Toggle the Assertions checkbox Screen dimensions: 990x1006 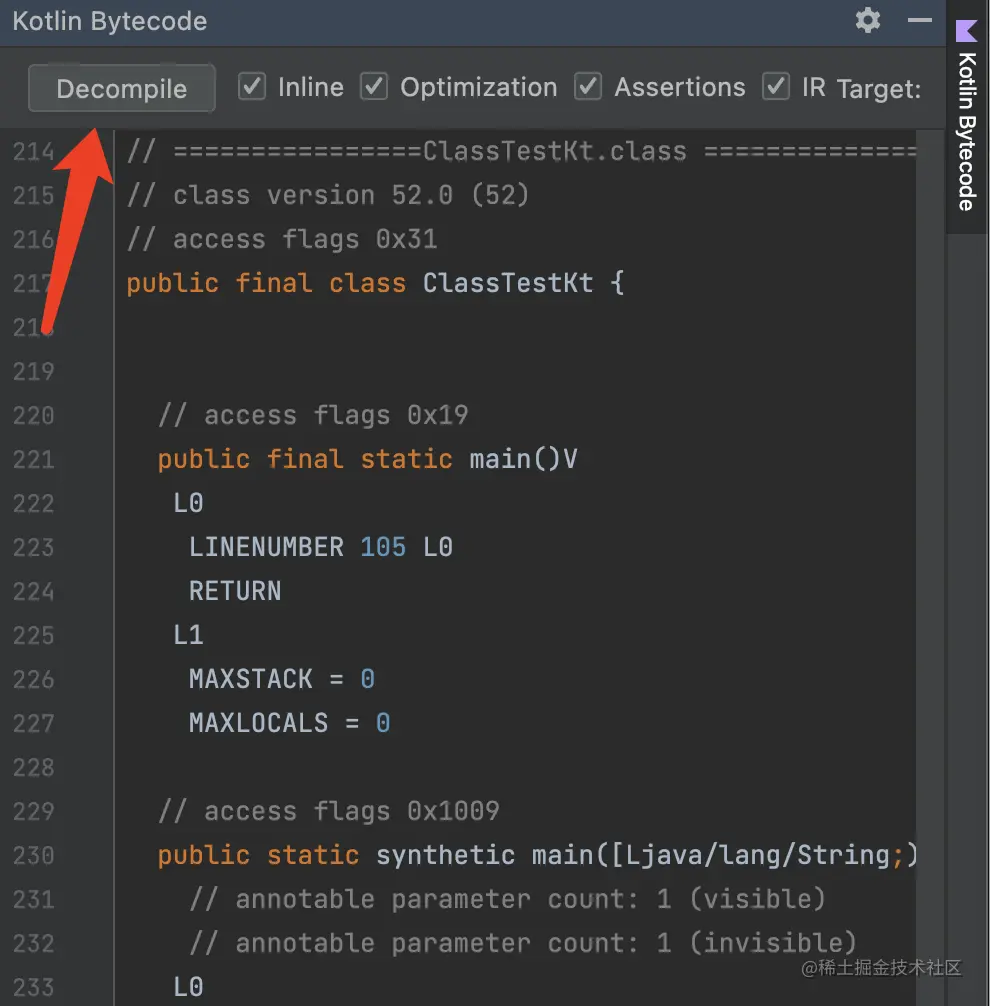coord(588,86)
